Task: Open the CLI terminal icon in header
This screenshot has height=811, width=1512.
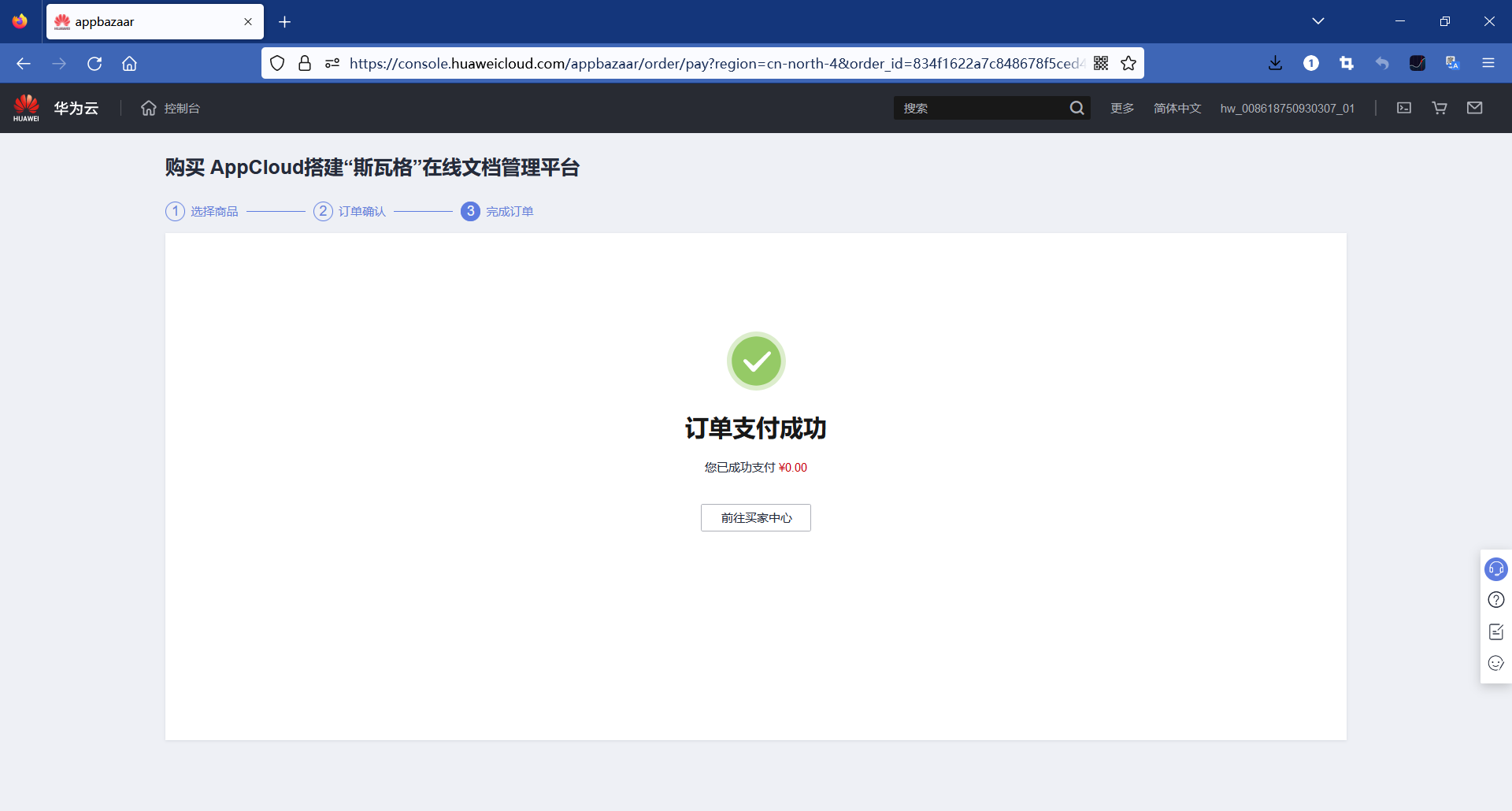Action: pos(1404,108)
